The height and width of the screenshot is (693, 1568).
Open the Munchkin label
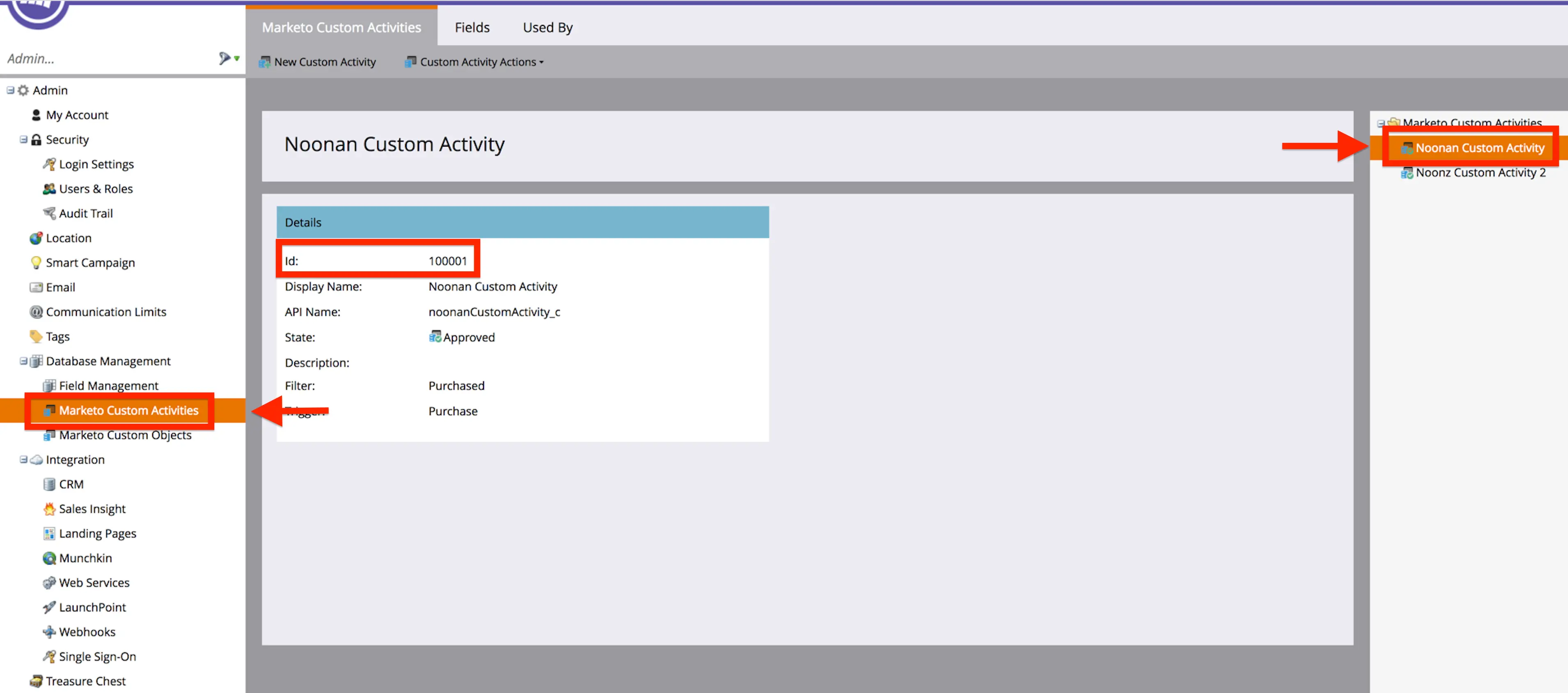[x=85, y=558]
